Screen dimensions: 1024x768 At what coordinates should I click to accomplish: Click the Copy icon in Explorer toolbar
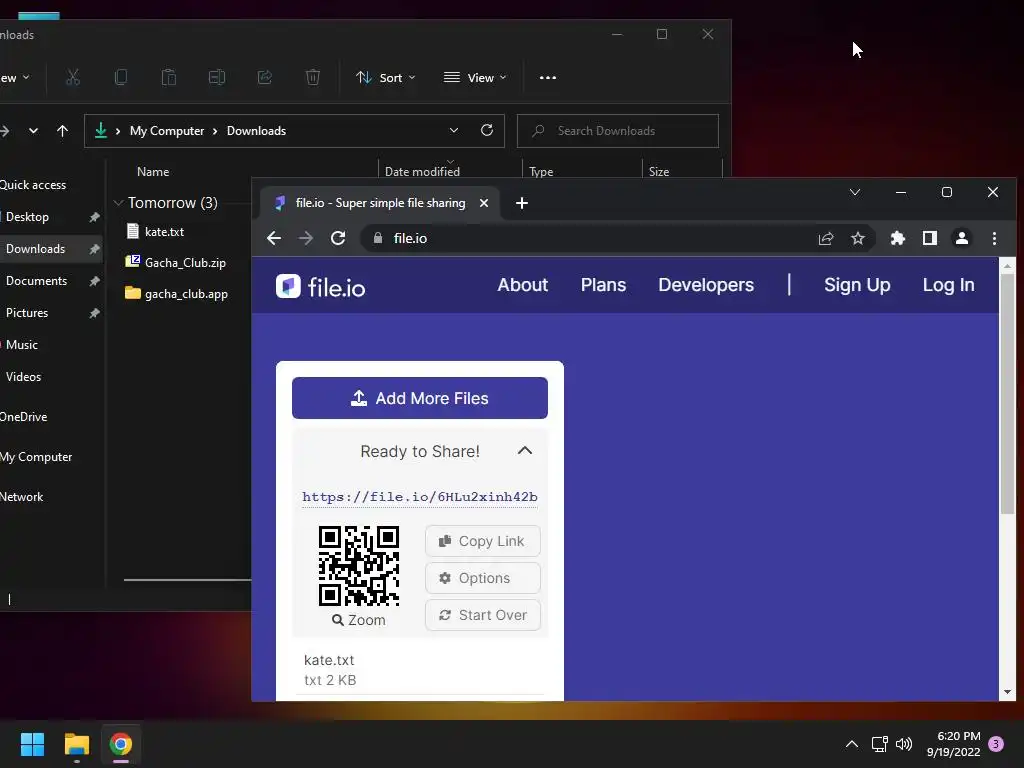pyautogui.click(x=121, y=78)
